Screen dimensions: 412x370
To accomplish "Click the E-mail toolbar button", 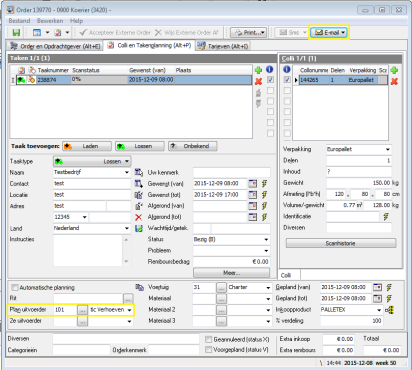I will (x=329, y=32).
